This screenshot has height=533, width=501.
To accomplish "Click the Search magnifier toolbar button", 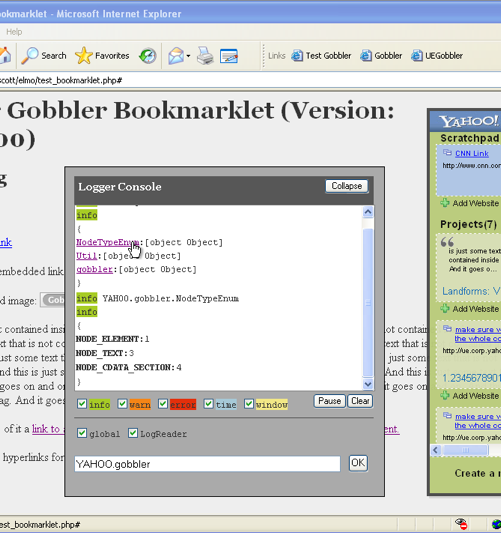I will click(x=44, y=56).
